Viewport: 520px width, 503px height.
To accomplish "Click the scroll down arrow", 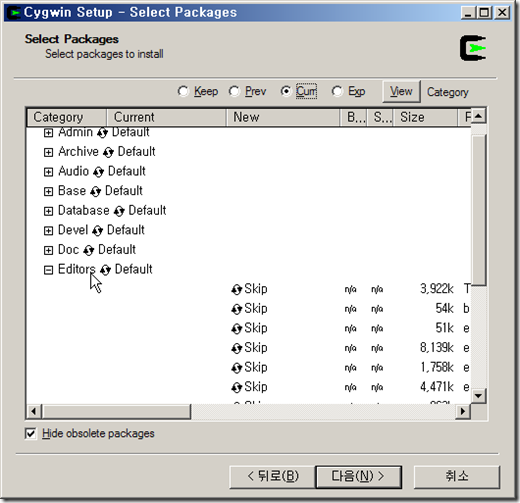I will (479, 396).
